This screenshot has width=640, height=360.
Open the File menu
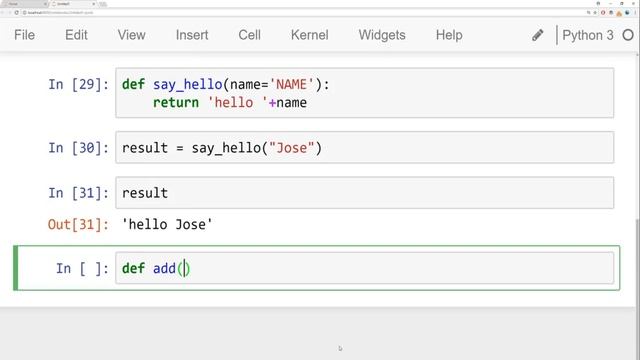click(24, 35)
